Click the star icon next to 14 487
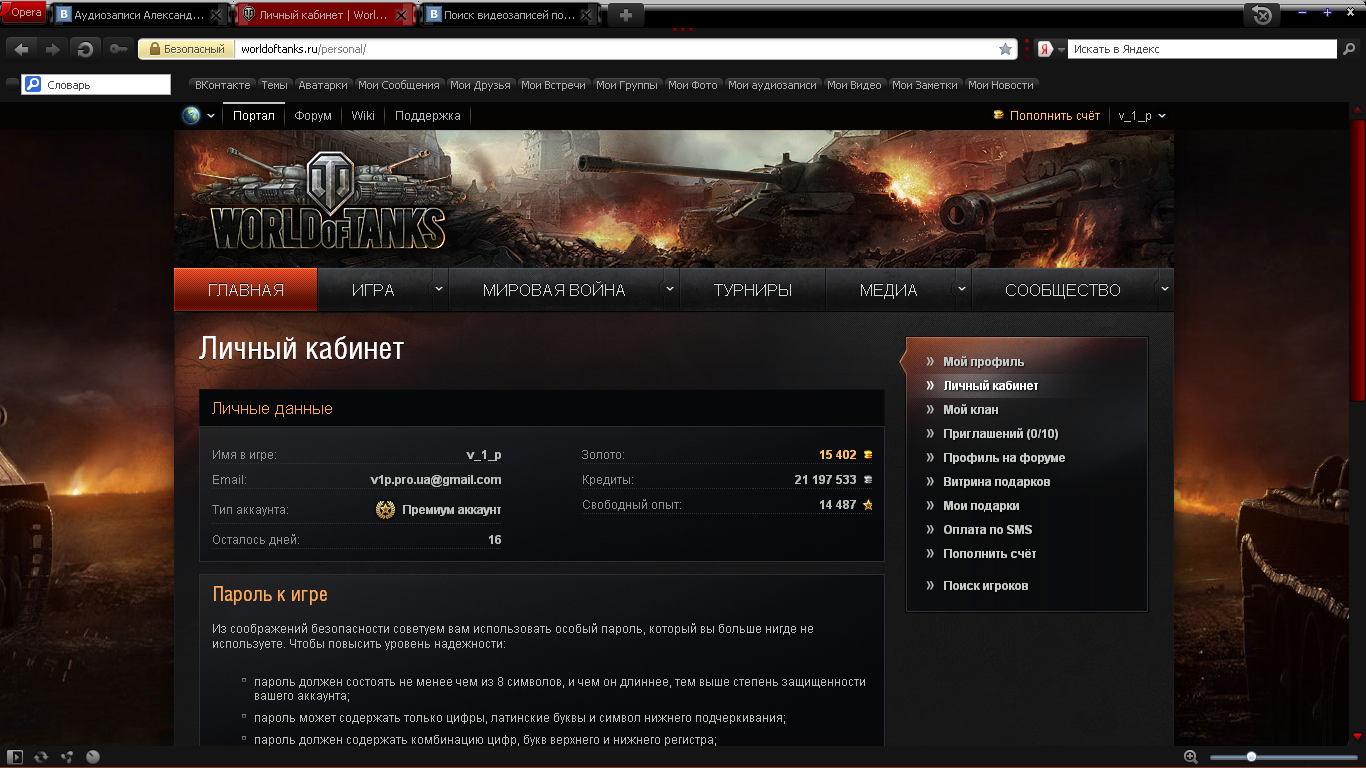Viewport: 1366px width, 768px height. pyautogui.click(x=868, y=505)
